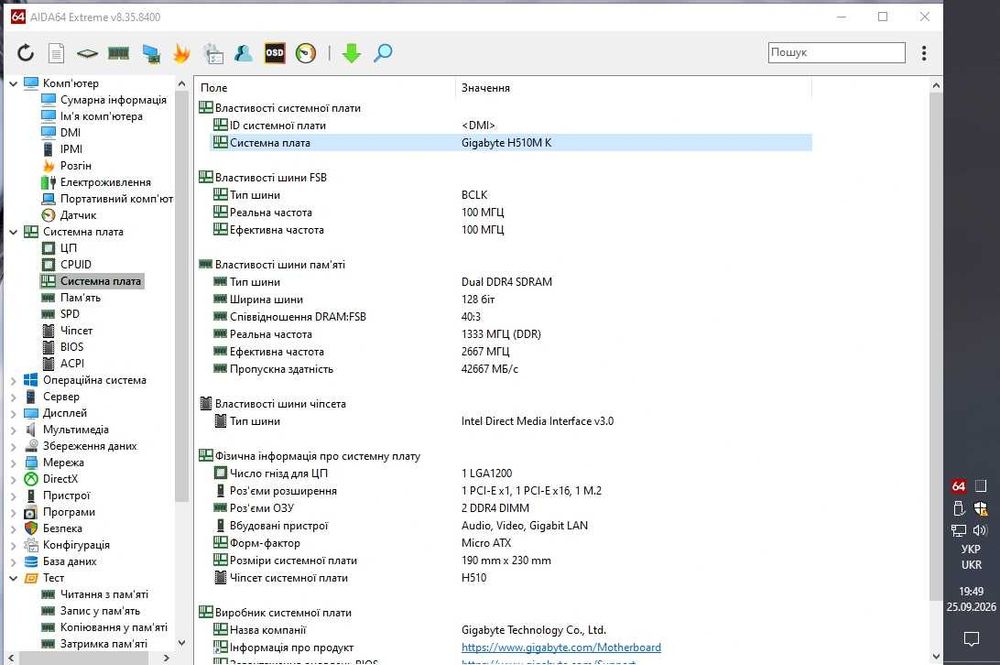1000x665 pixels.
Task: Click inside the Пошук search field
Action: (836, 52)
